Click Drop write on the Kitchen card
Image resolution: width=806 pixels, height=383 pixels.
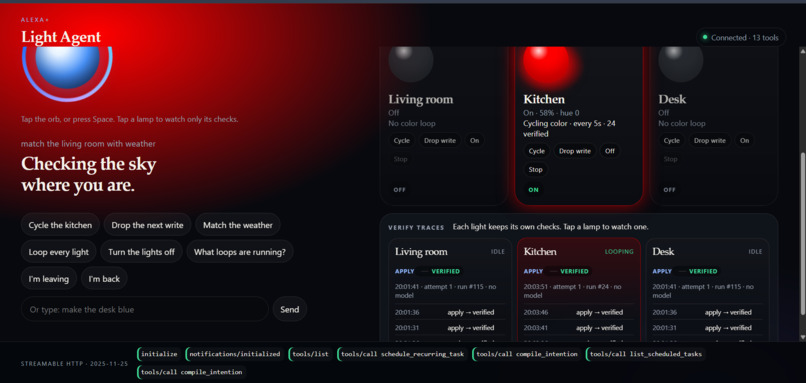coord(575,151)
